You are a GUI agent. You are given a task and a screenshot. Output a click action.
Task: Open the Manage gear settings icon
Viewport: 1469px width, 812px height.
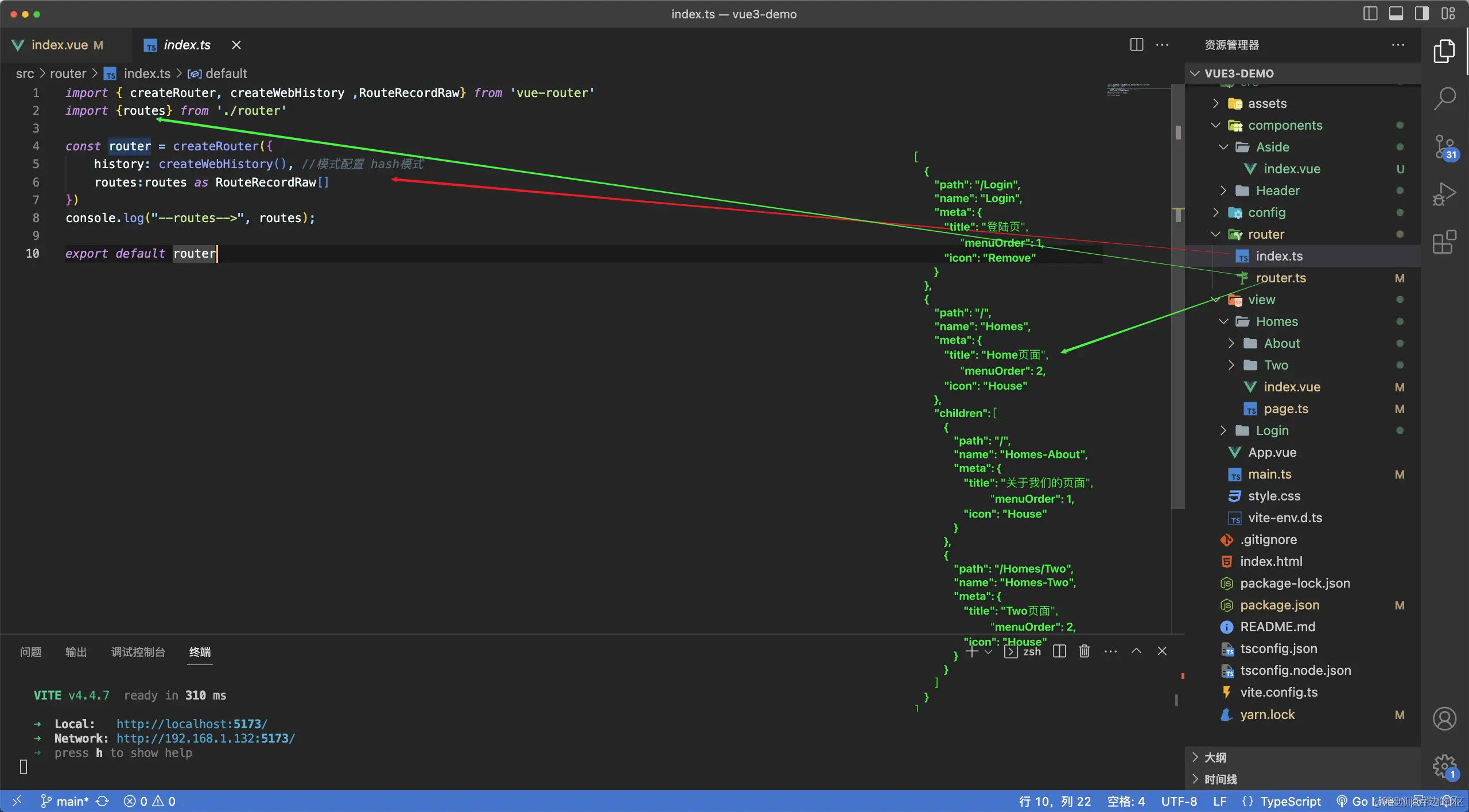(1444, 766)
